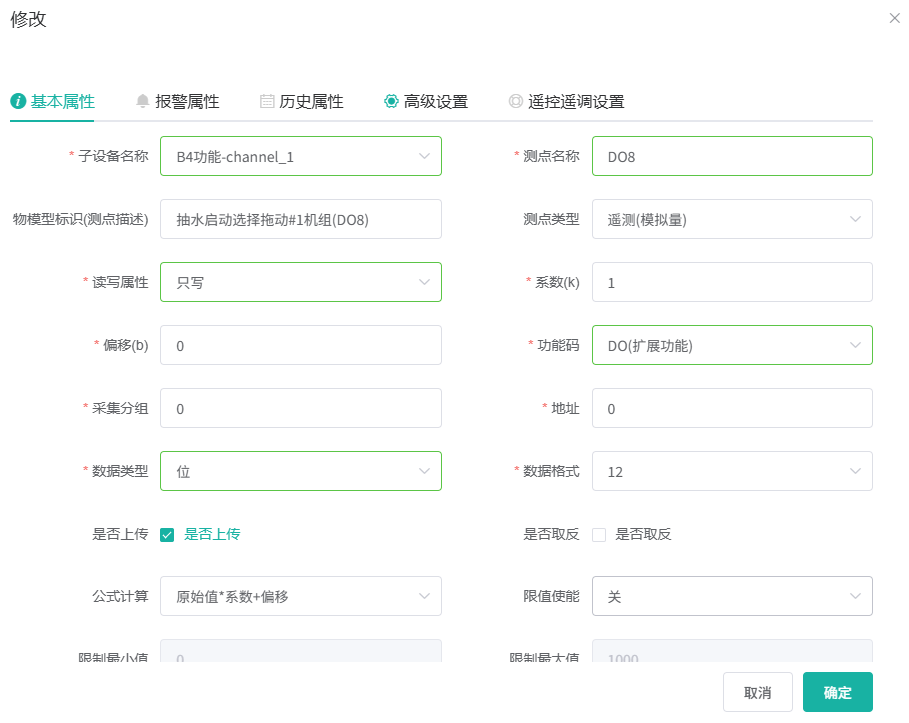This screenshot has width=909, height=723.
Task: Click the hexagon icon for 高级设置
Action: [x=391, y=101]
